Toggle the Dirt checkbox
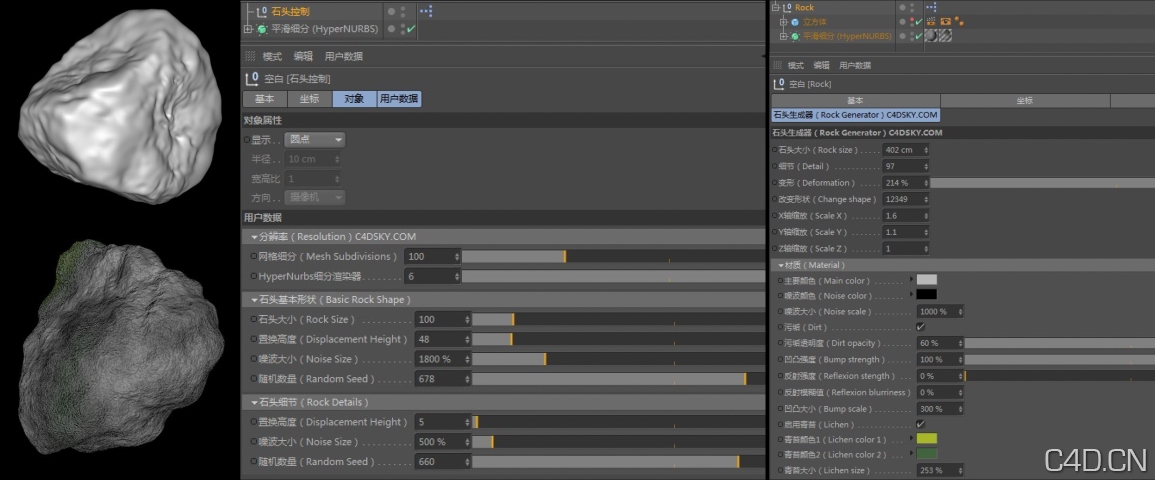The height and width of the screenshot is (480, 1155). (x=921, y=327)
